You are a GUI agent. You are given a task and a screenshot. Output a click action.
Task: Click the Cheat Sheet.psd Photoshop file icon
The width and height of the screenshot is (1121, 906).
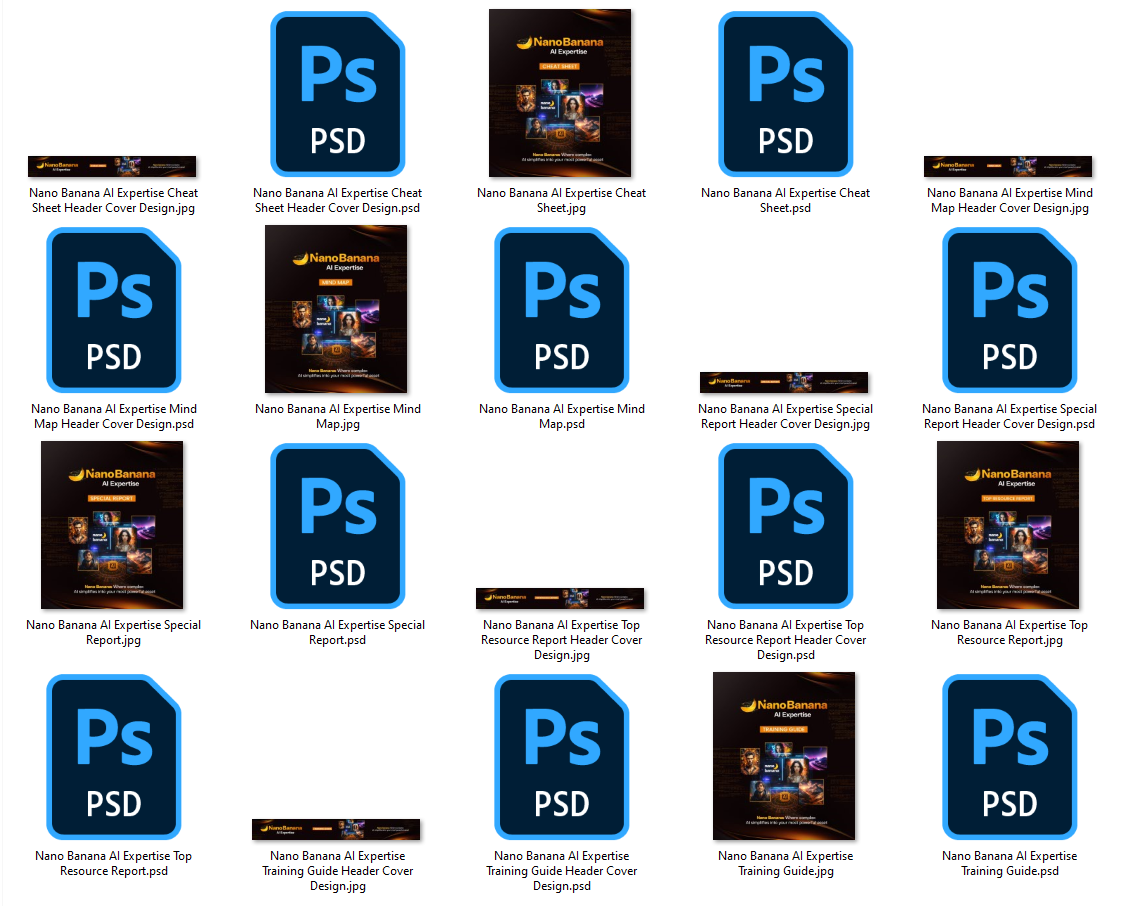(x=785, y=95)
